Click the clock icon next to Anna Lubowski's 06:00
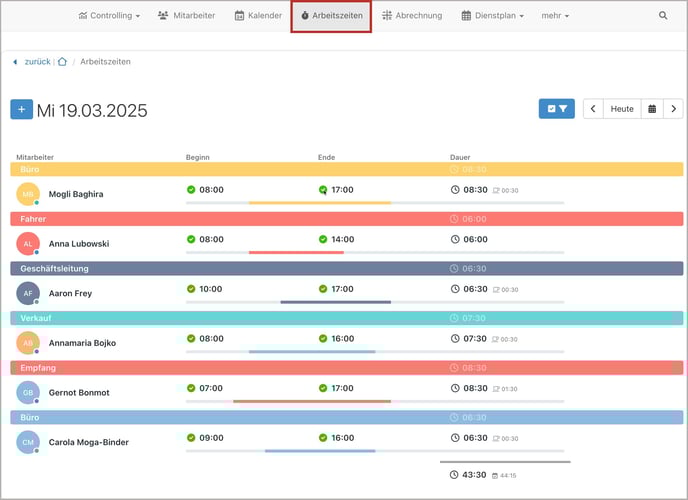Screen dimensions: 688x500 (x=455, y=239)
